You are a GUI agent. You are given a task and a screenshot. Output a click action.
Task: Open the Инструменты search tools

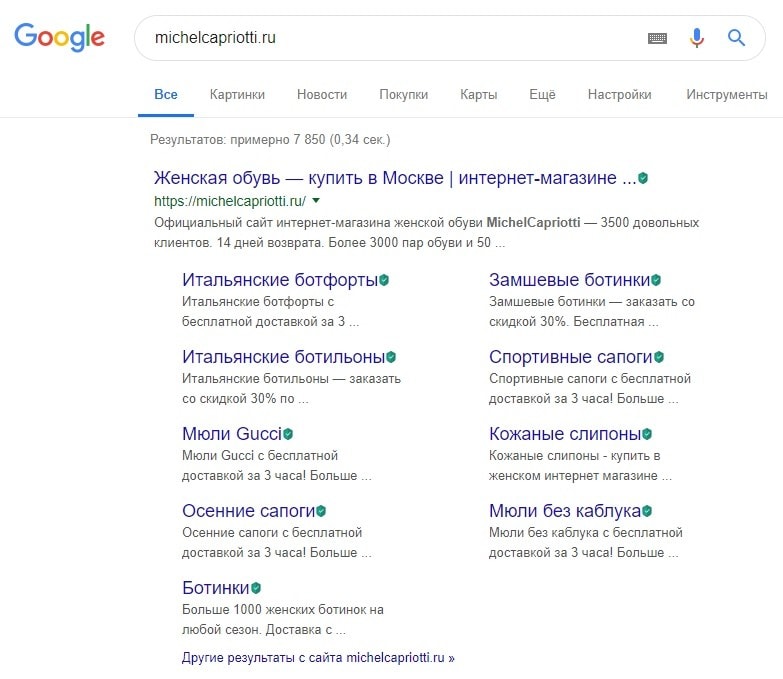coord(727,95)
